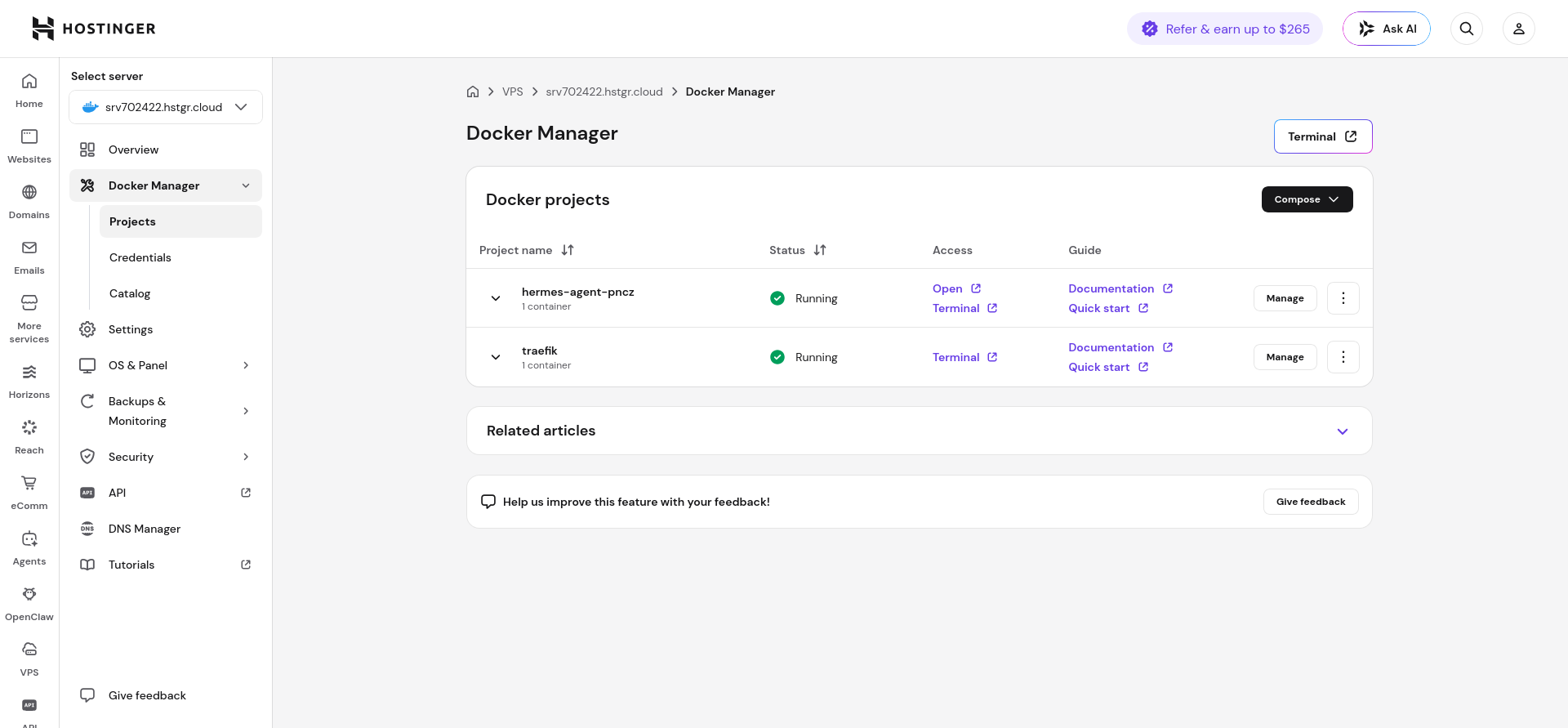Select VPS in the icon rail
This screenshot has width=1568, height=728.
(29, 659)
